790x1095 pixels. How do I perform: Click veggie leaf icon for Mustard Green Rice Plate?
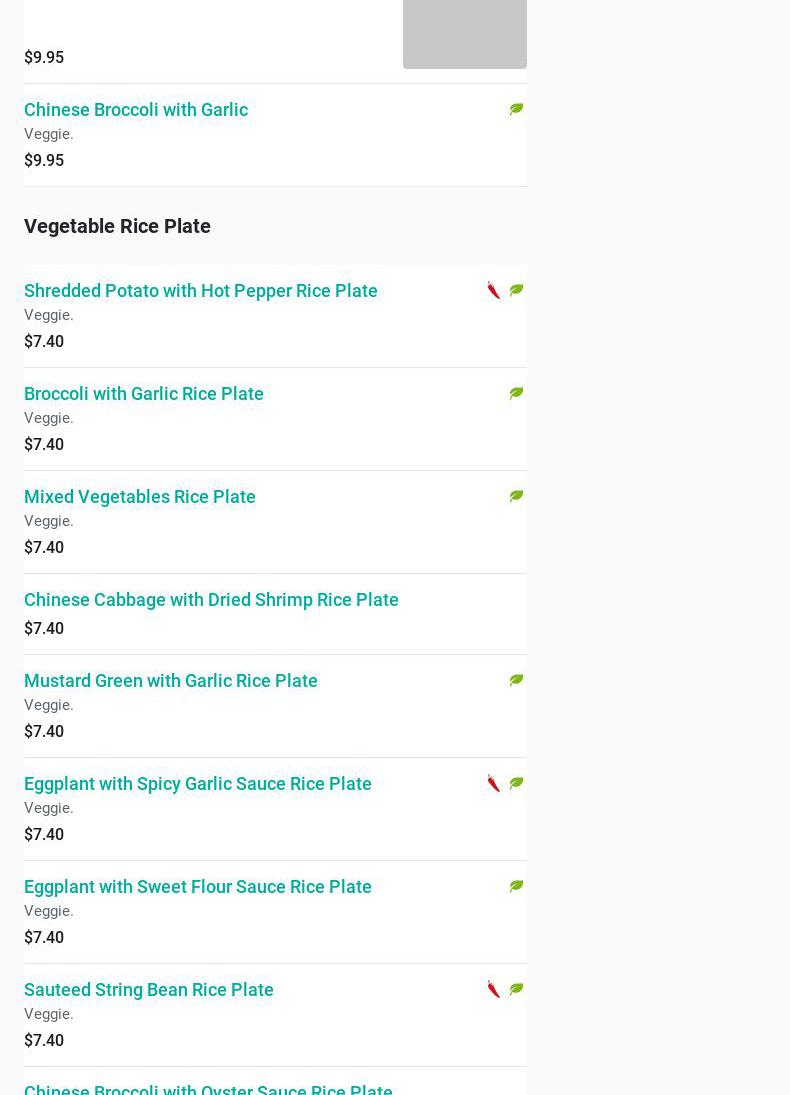(x=516, y=680)
